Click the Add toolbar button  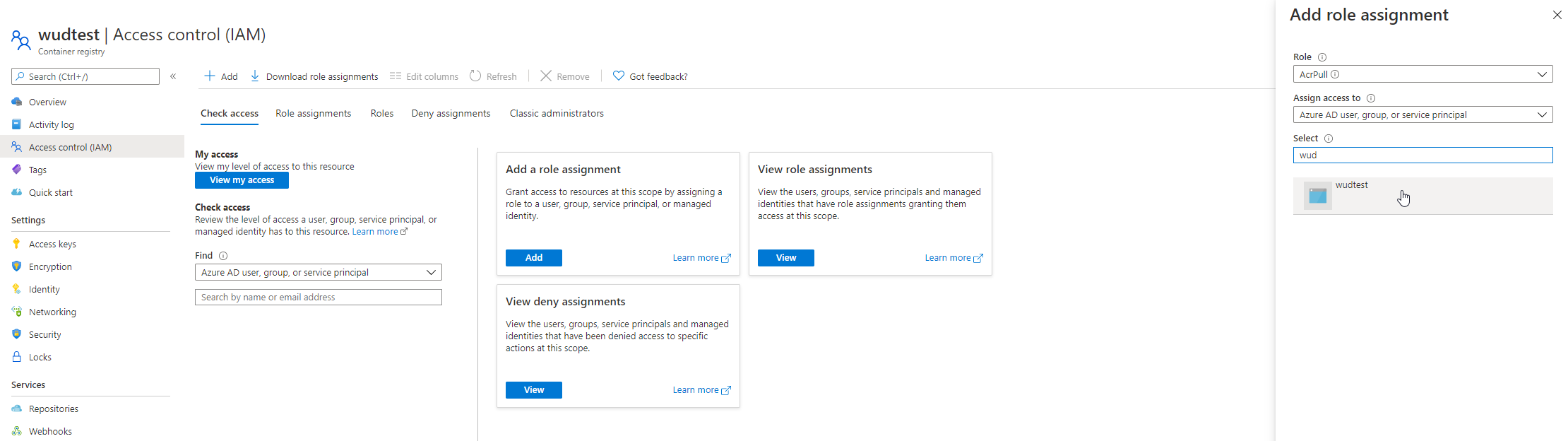(221, 76)
